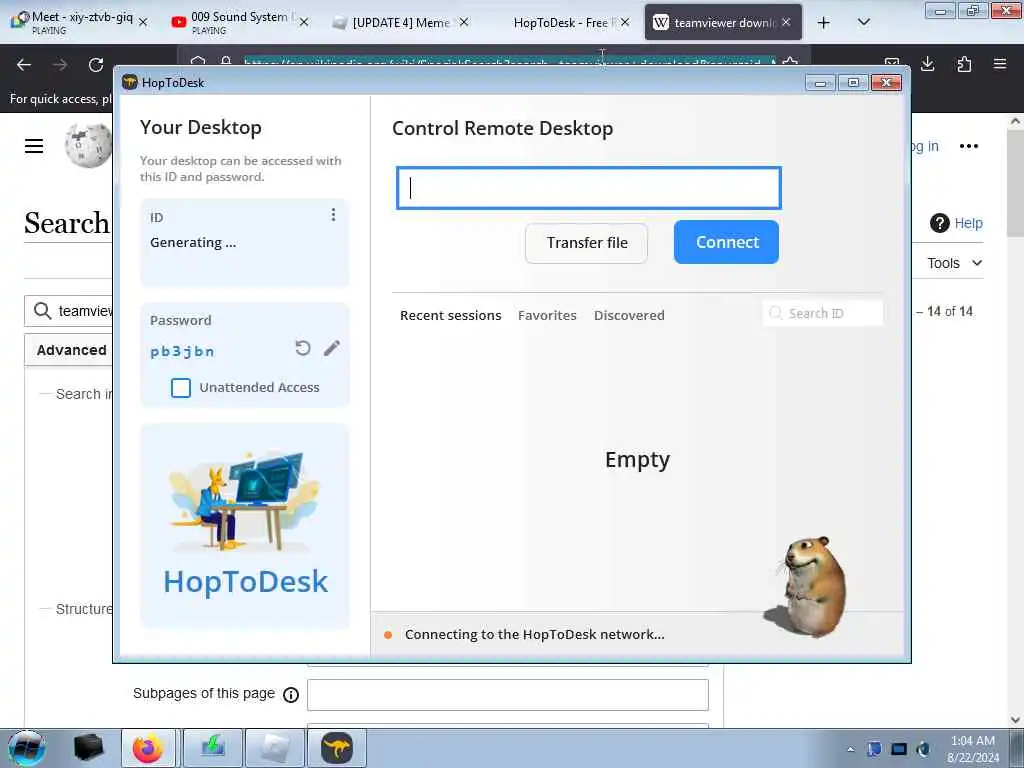Click the Transfer file button

(x=586, y=243)
